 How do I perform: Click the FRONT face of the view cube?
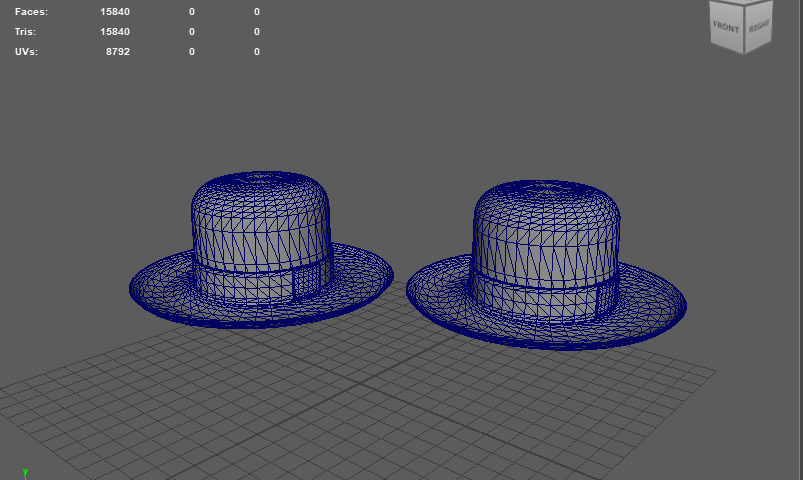pyautogui.click(x=726, y=26)
